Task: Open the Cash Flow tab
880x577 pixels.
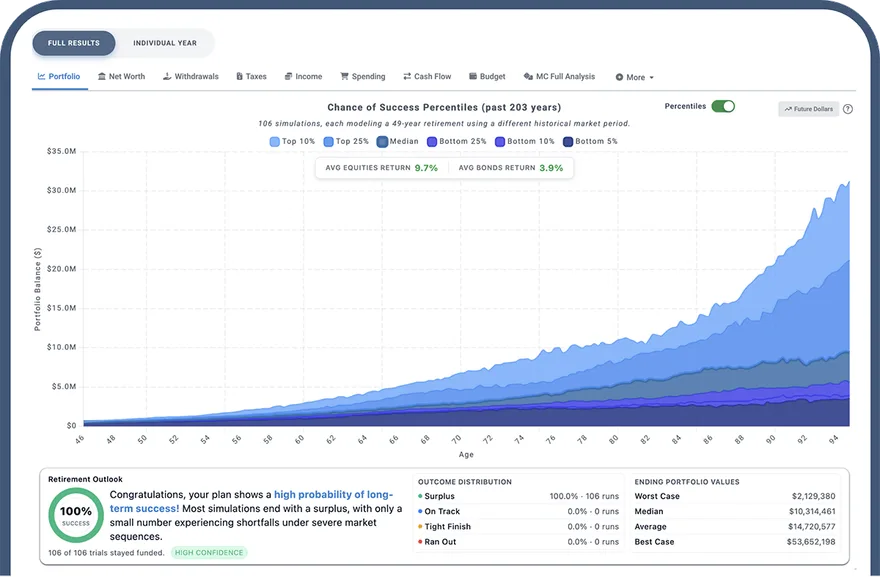Action: coord(427,76)
